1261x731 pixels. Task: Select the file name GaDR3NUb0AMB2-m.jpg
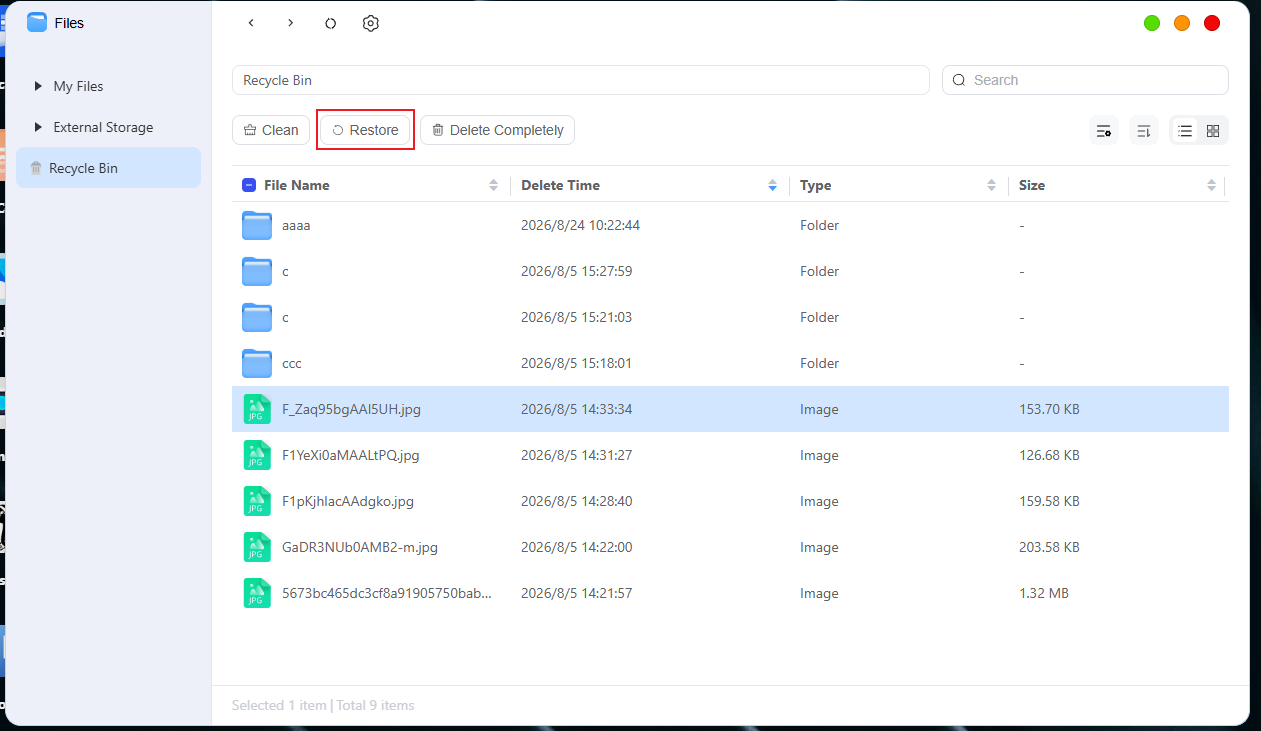(360, 547)
